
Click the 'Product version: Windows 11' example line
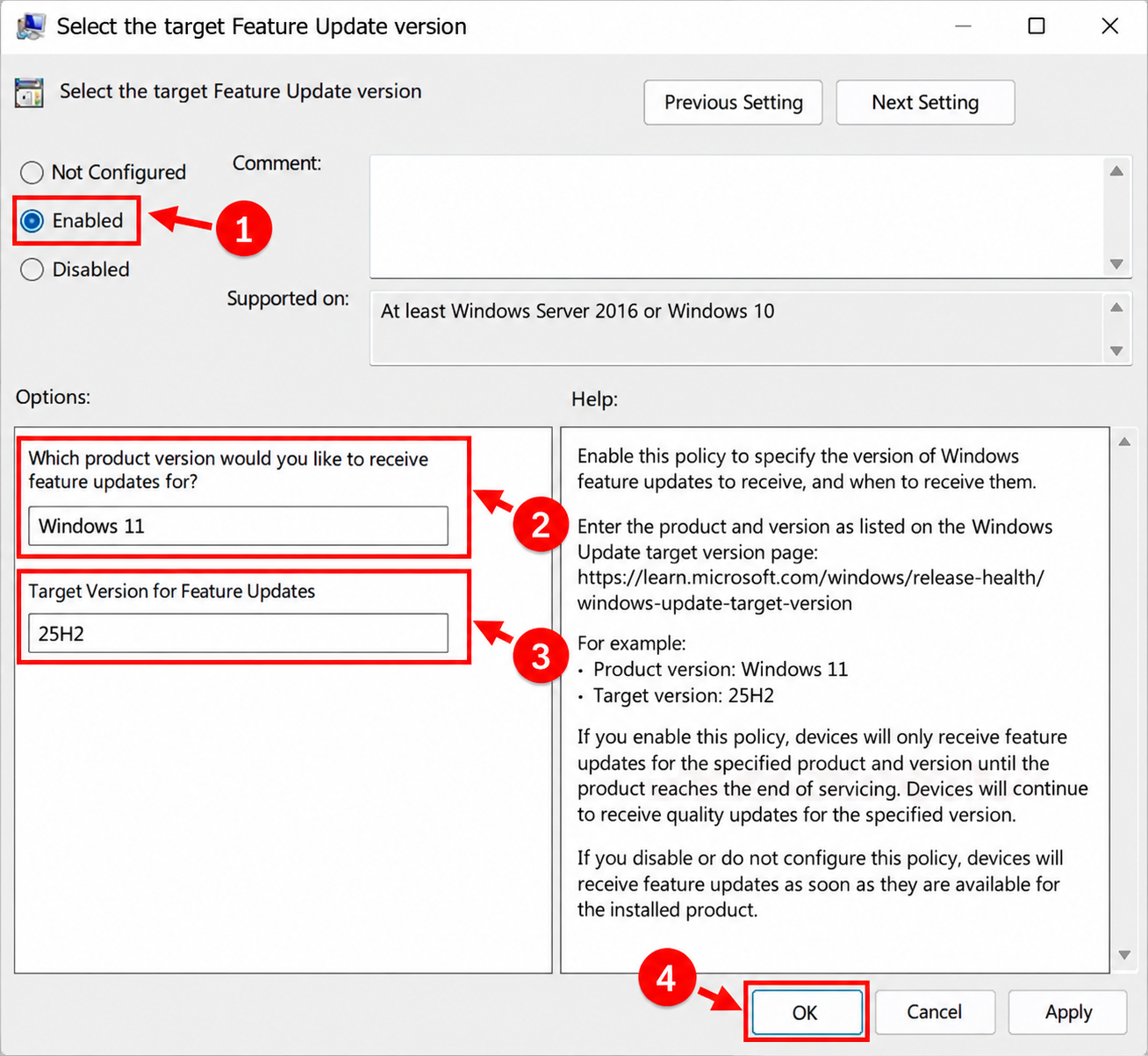(721, 670)
